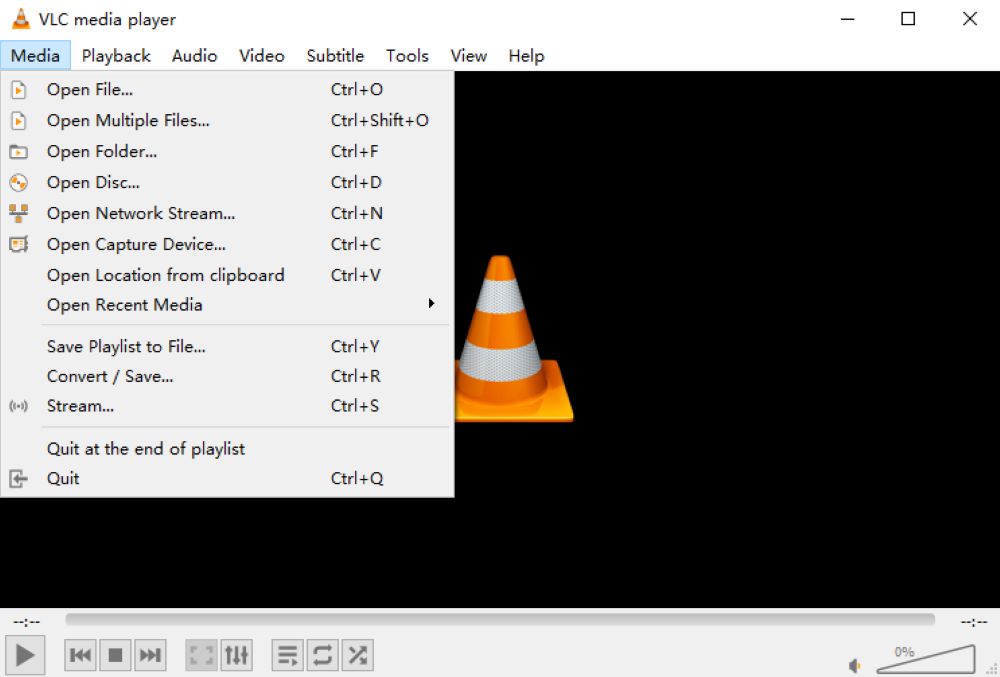The width and height of the screenshot is (1000, 677).
Task: Mute audio with the speaker icon
Action: click(855, 665)
